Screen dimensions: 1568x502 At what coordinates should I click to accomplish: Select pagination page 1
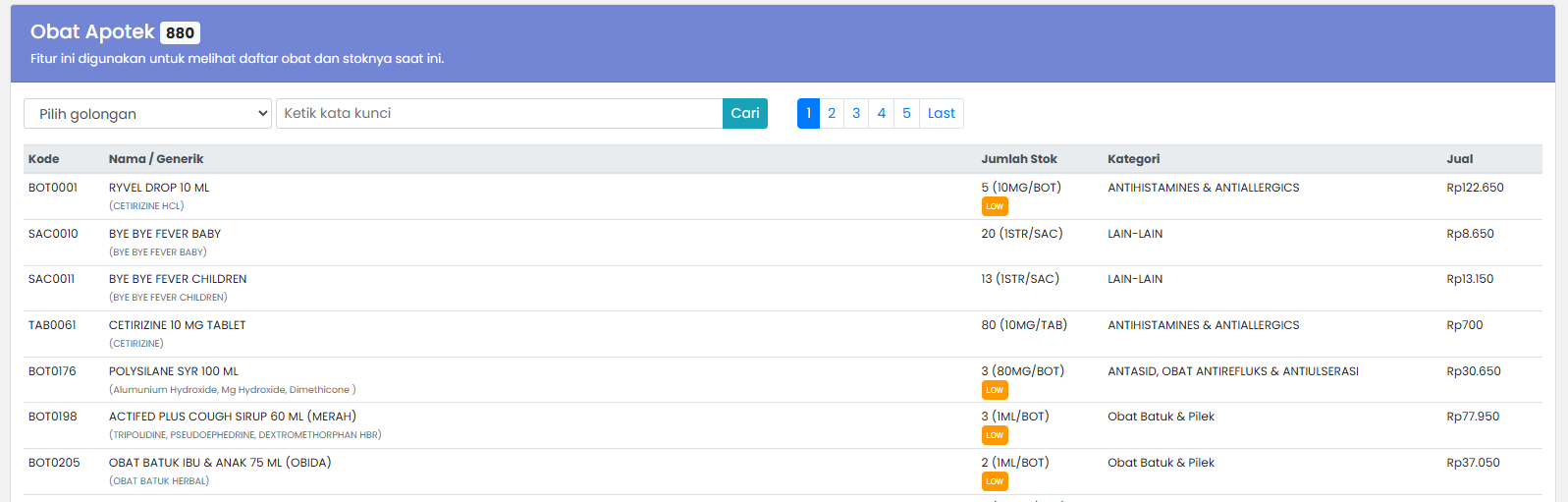click(808, 114)
